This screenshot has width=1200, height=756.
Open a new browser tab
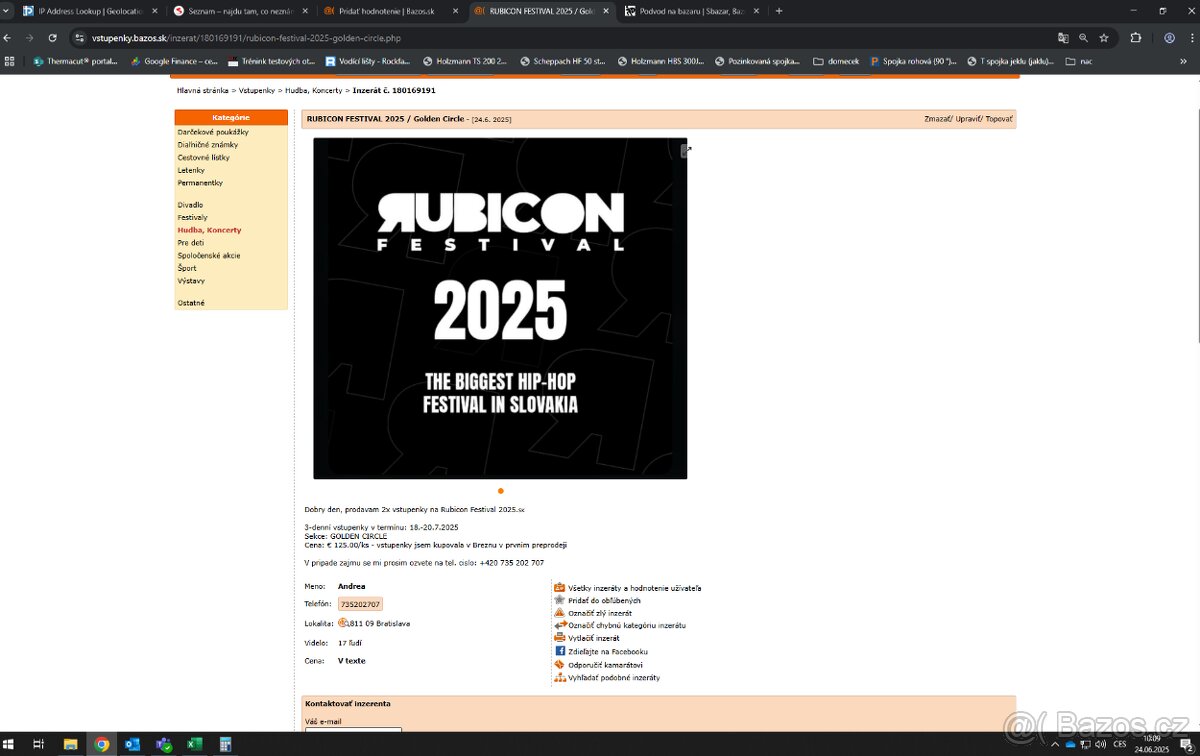(x=779, y=11)
